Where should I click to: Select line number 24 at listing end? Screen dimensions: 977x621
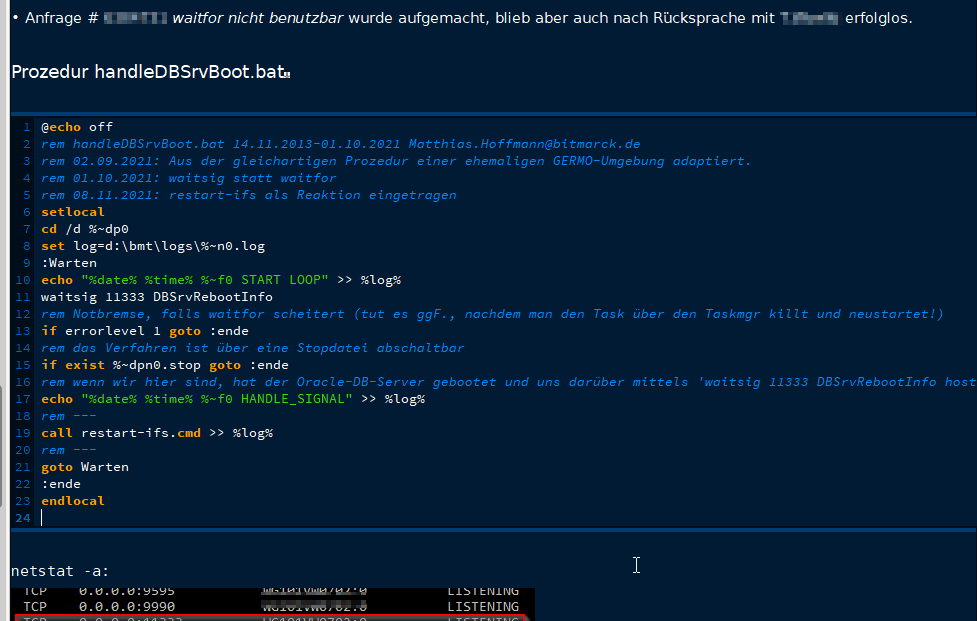(x=22, y=517)
